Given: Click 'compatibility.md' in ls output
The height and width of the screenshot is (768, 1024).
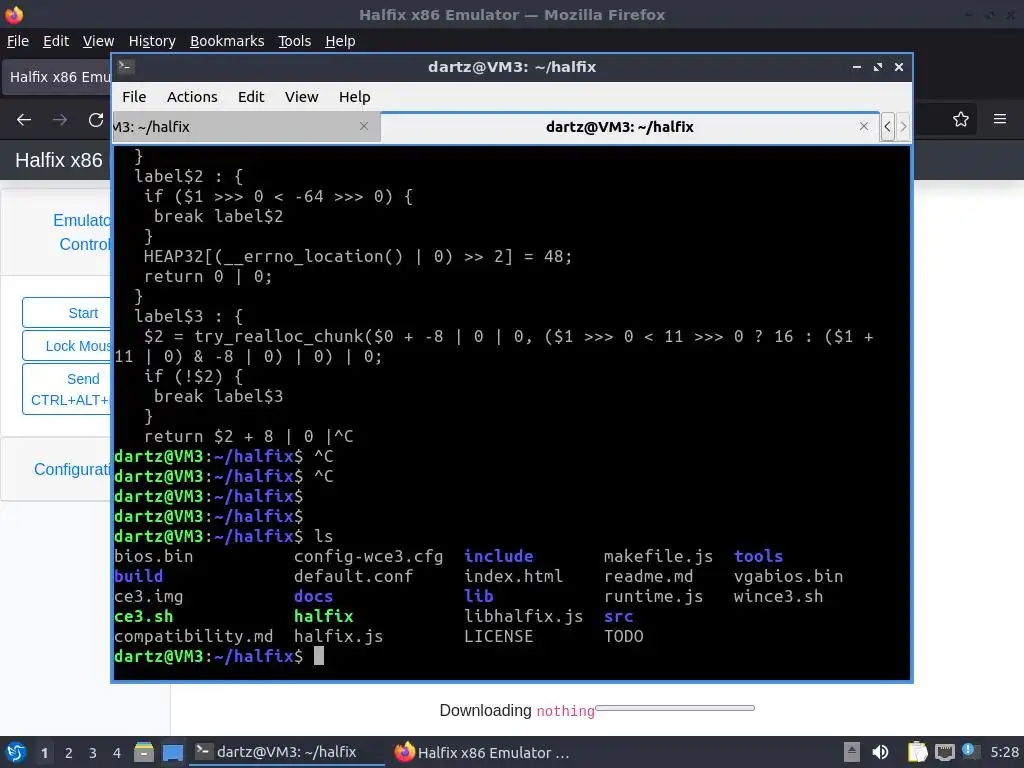Looking at the screenshot, I should point(193,636).
